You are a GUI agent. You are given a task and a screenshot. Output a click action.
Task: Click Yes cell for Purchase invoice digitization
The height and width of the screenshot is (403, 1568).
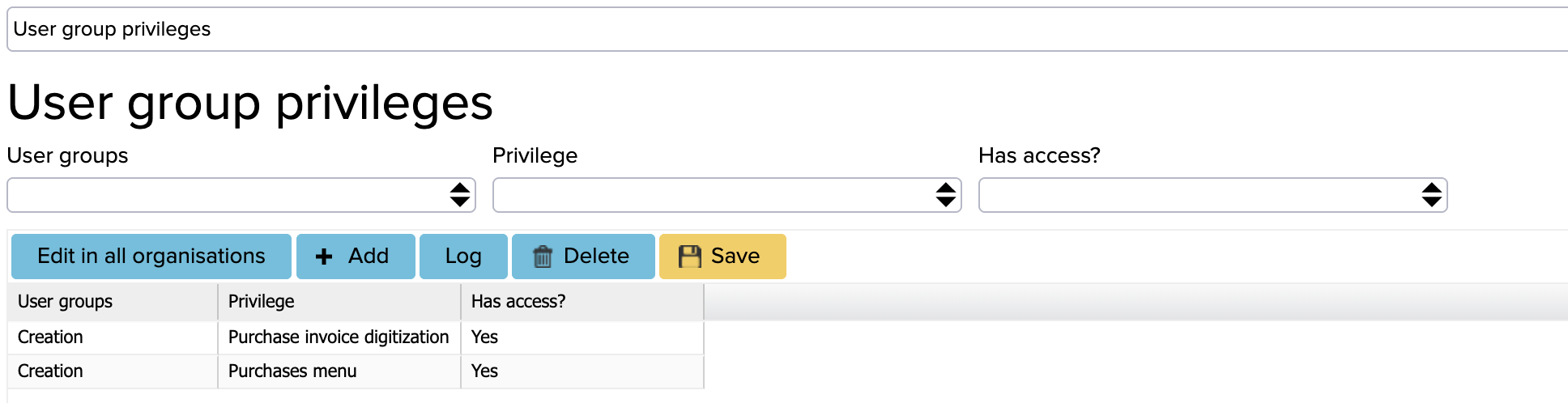582,337
